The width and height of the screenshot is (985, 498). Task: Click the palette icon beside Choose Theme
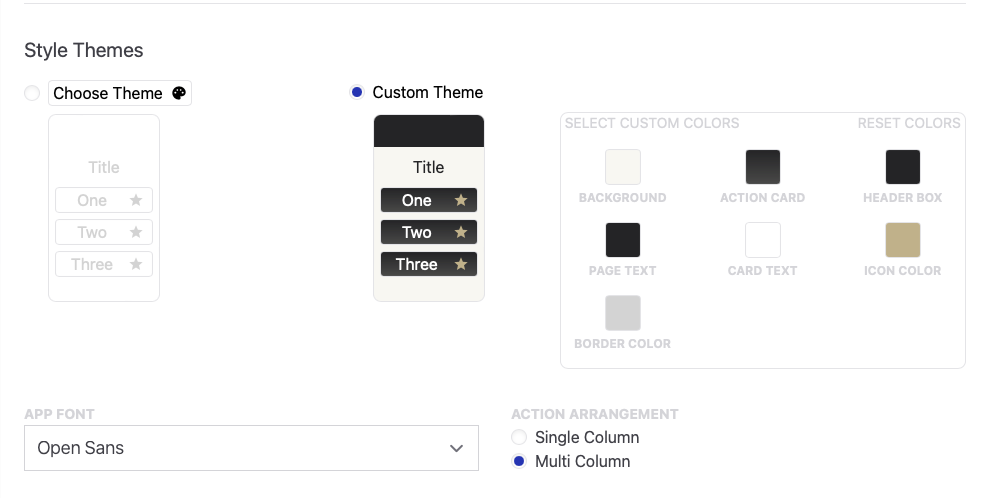[x=179, y=93]
